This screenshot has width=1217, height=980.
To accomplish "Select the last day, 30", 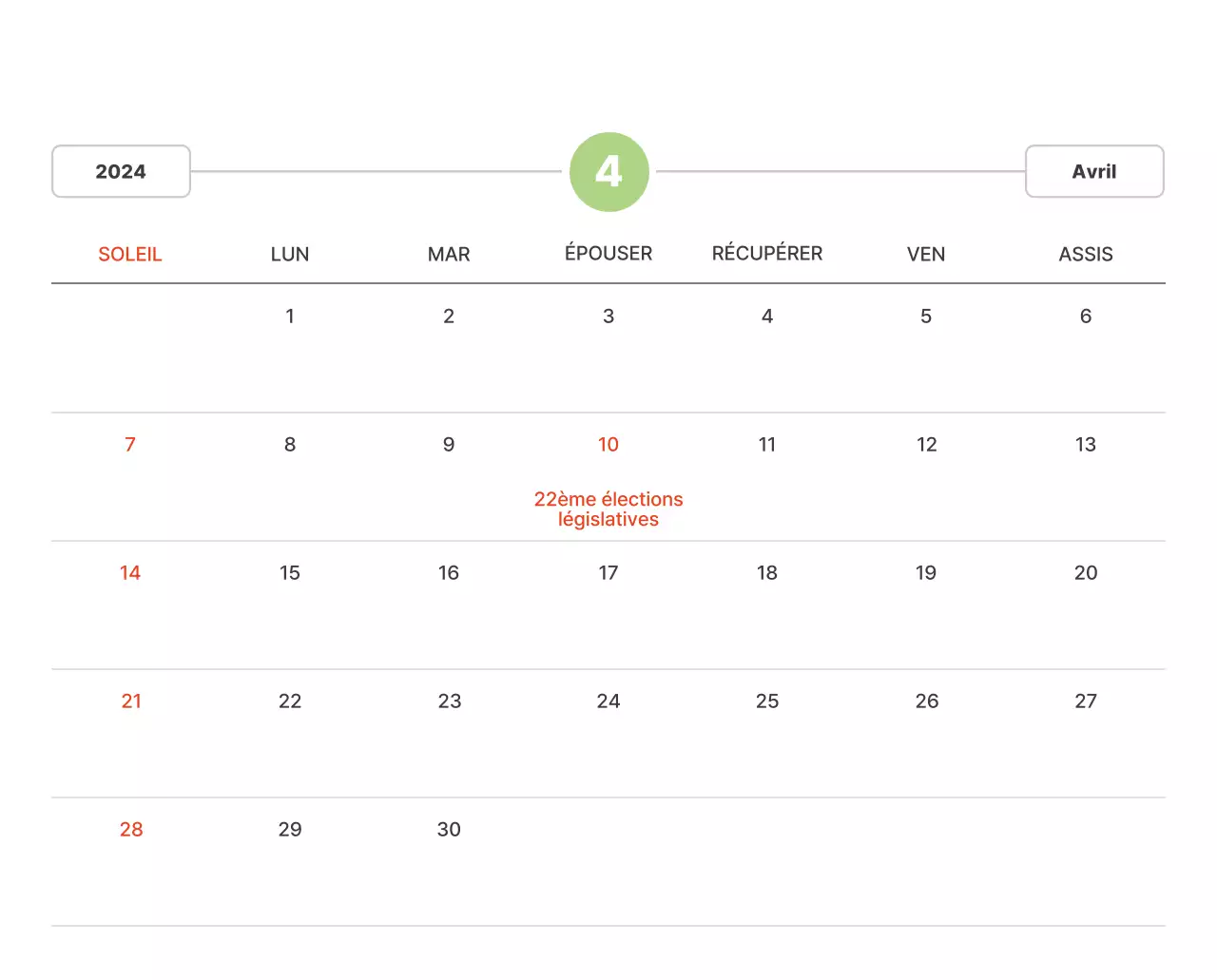I will point(449,829).
